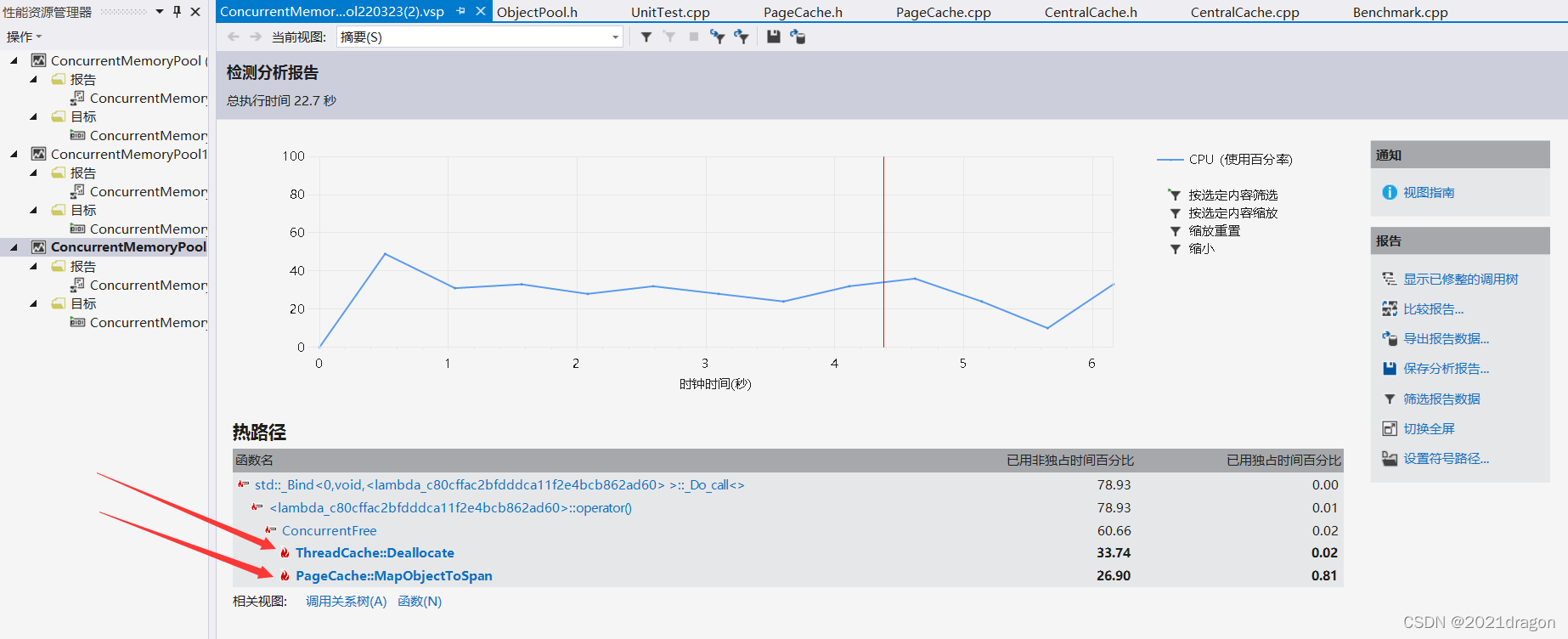Image resolution: width=1568 pixels, height=639 pixels.
Task: Open 筛选报告数据 filter link
Action: pyautogui.click(x=1441, y=399)
